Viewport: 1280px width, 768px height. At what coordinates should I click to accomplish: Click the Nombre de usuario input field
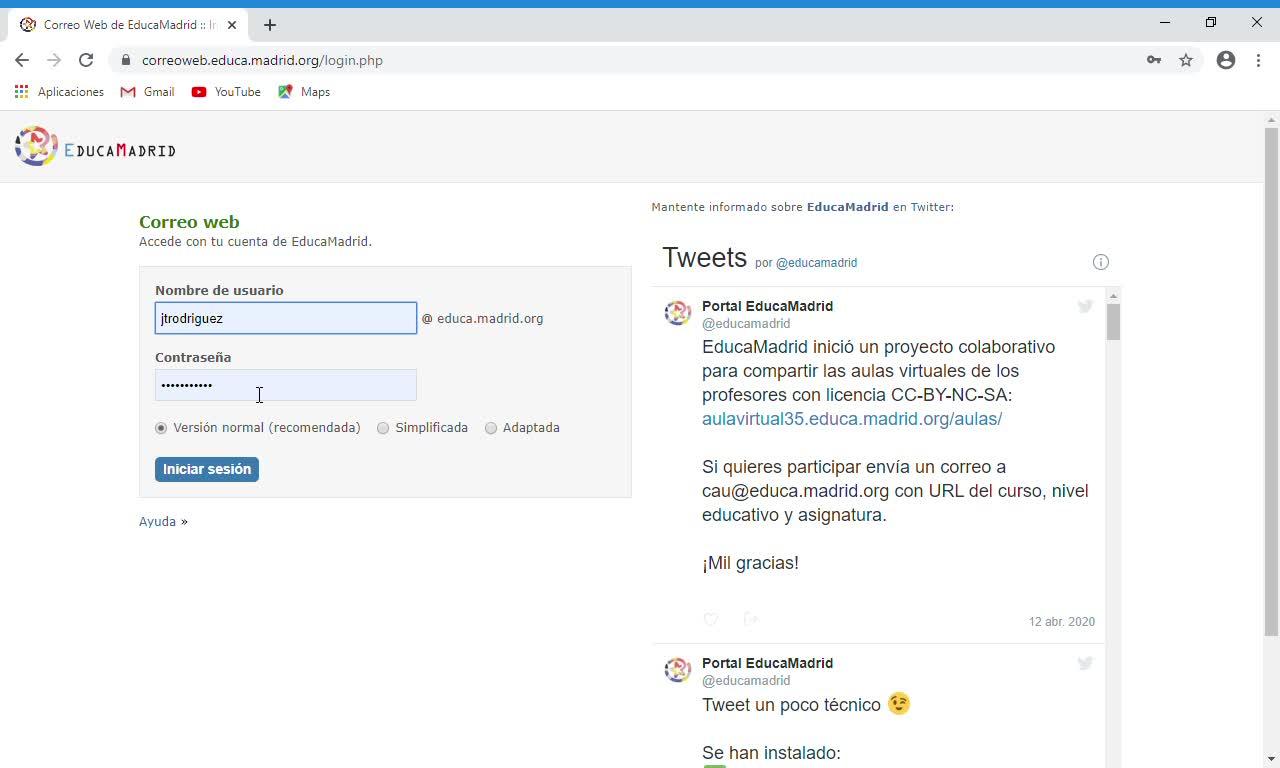point(286,318)
